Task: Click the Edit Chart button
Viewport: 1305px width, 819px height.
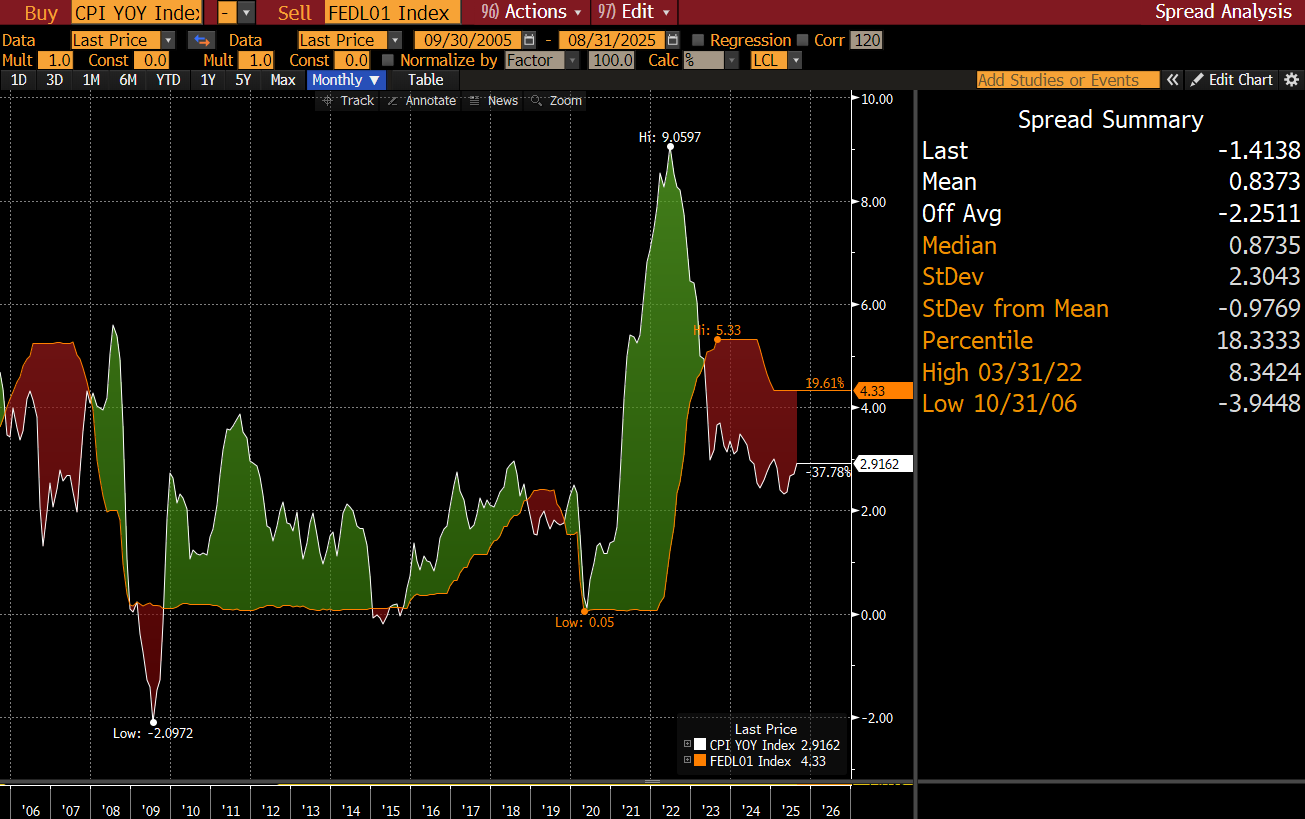Action: [1231, 80]
